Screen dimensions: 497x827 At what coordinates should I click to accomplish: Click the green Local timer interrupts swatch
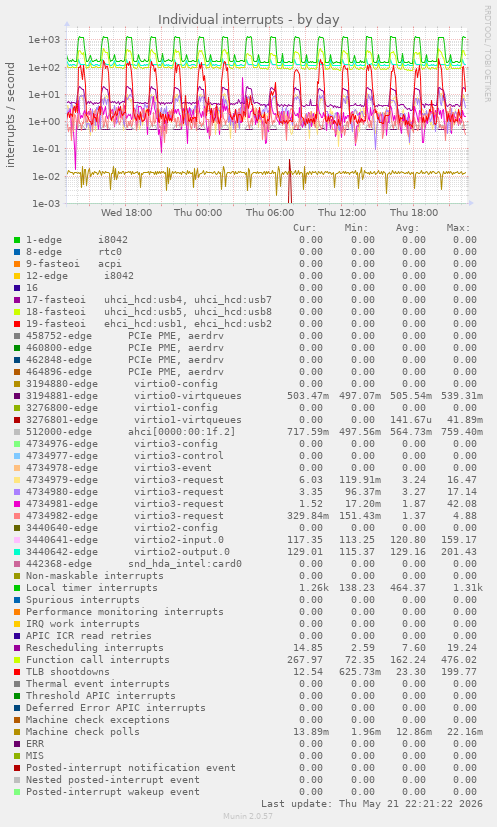17,588
